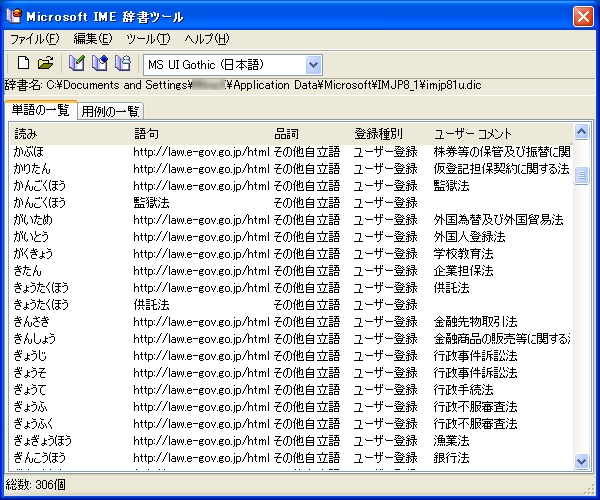Image resolution: width=600 pixels, height=500 pixels.
Task: Click the vertical scrollbar thumb
Action: coord(581,176)
